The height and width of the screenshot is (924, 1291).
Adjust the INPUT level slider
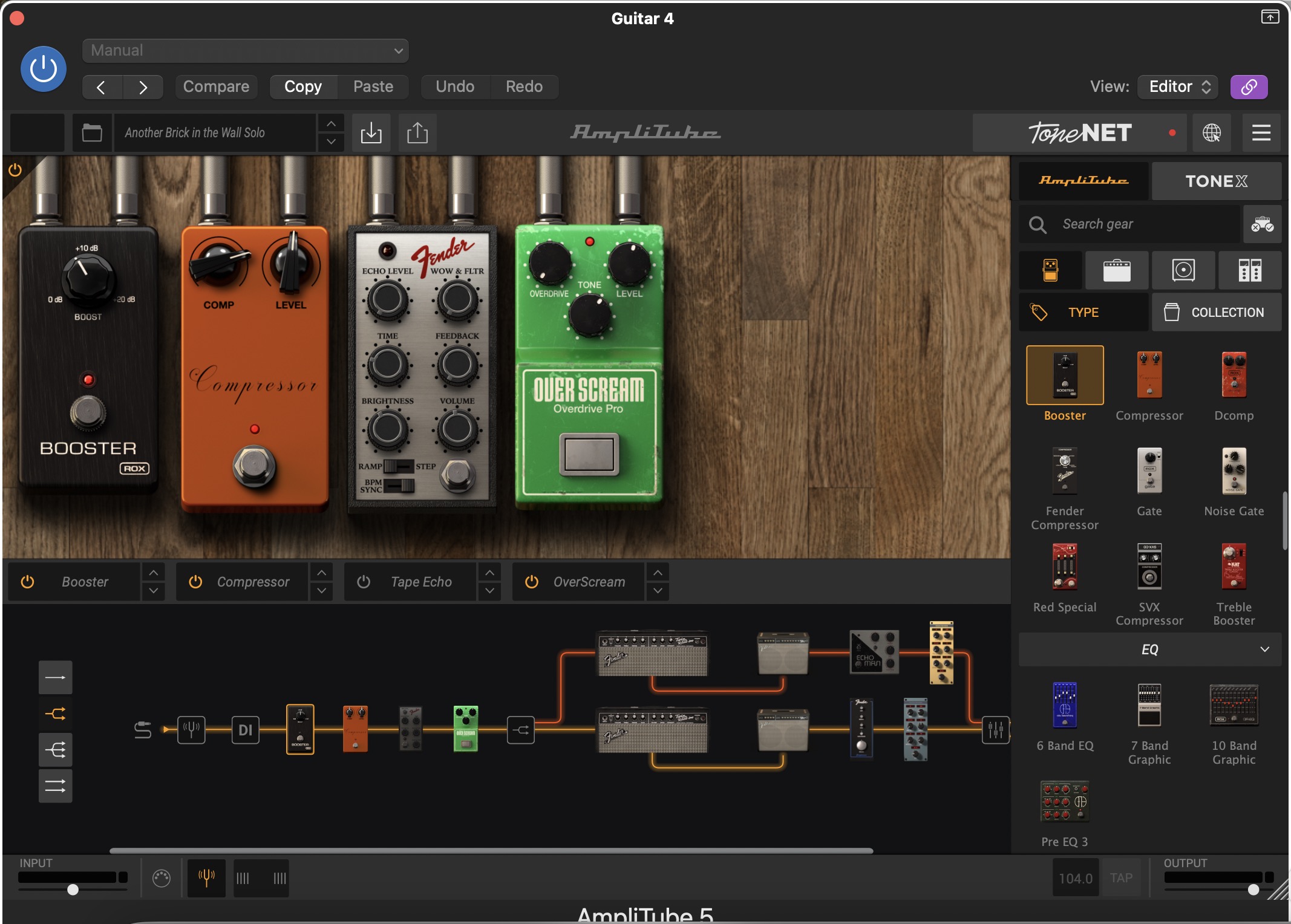(73, 890)
